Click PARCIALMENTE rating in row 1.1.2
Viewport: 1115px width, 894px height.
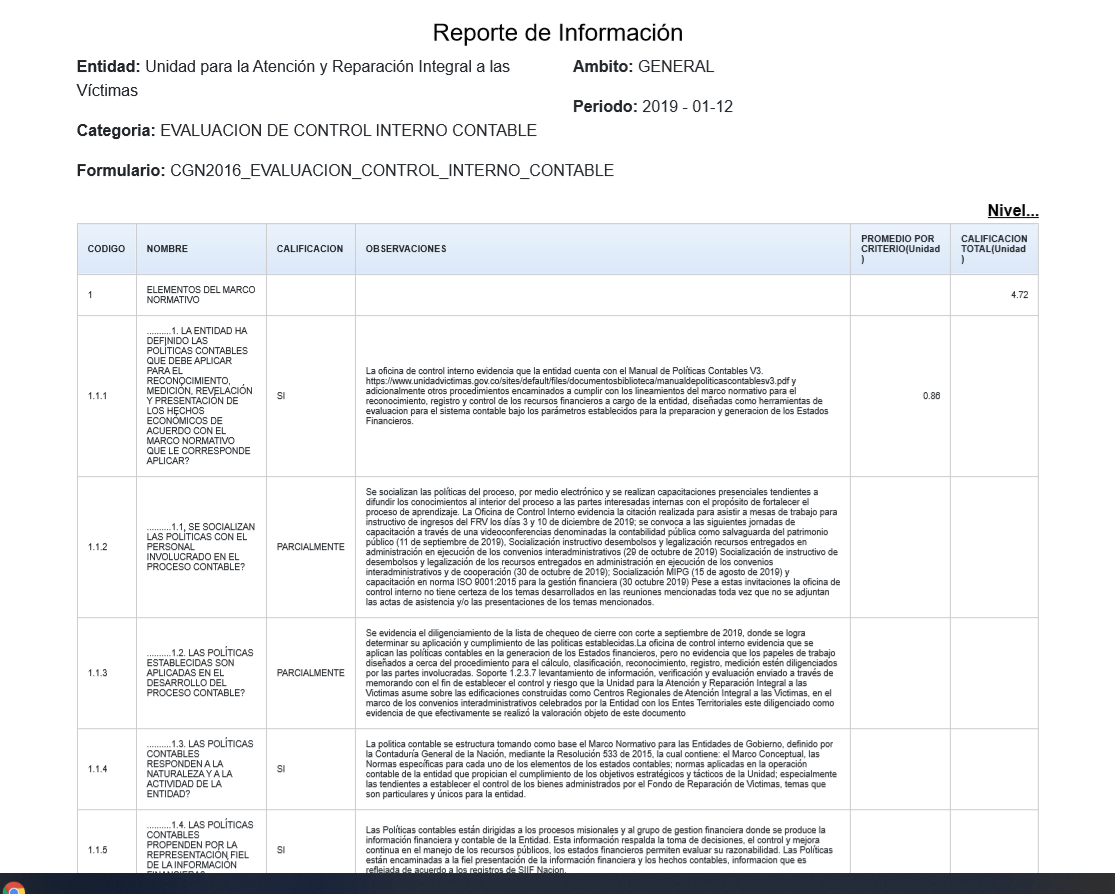point(311,547)
